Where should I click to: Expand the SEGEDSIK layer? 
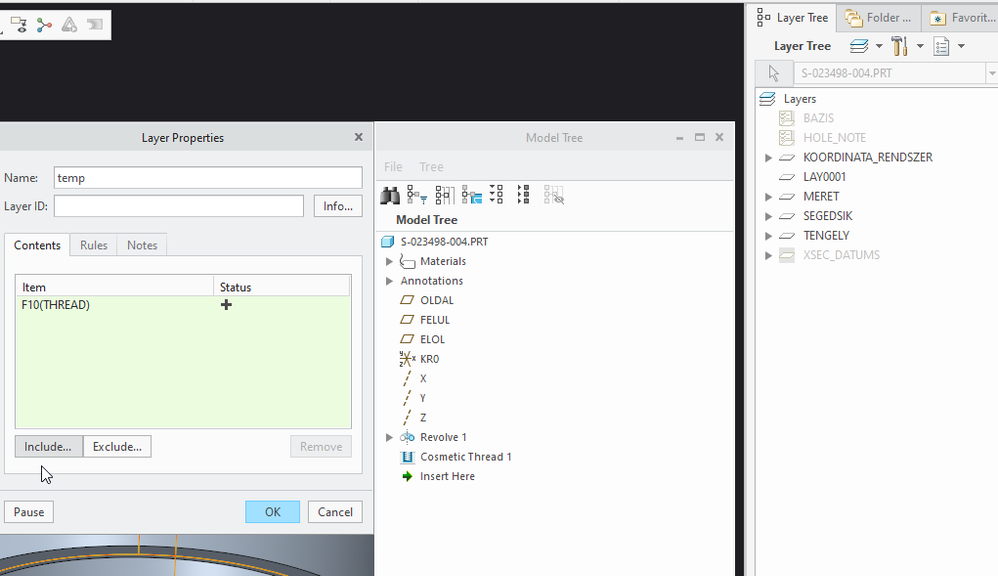(768, 216)
